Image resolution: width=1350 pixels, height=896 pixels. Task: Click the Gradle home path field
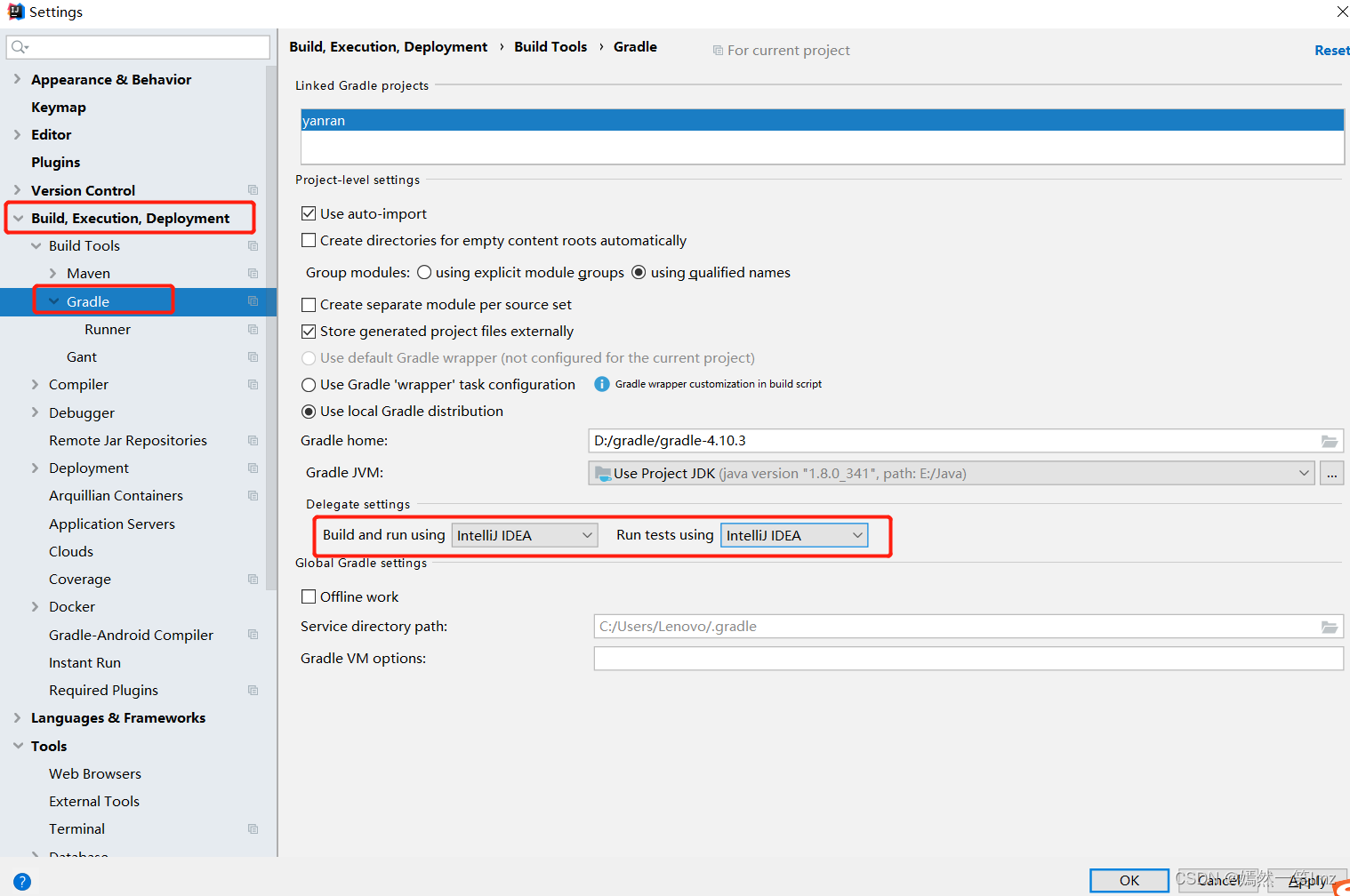[x=966, y=441]
